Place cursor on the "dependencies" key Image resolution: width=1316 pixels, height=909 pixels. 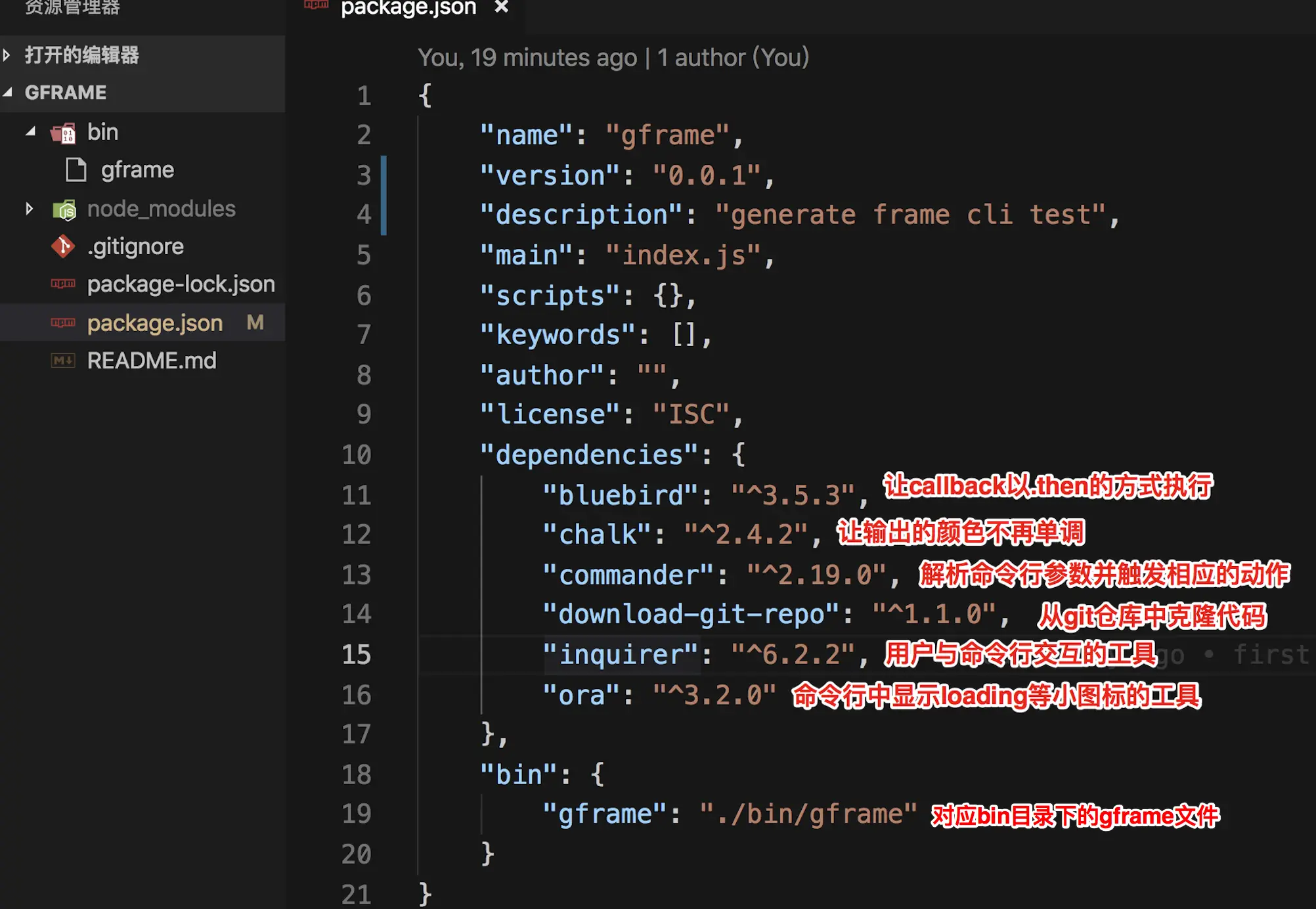click(589, 454)
